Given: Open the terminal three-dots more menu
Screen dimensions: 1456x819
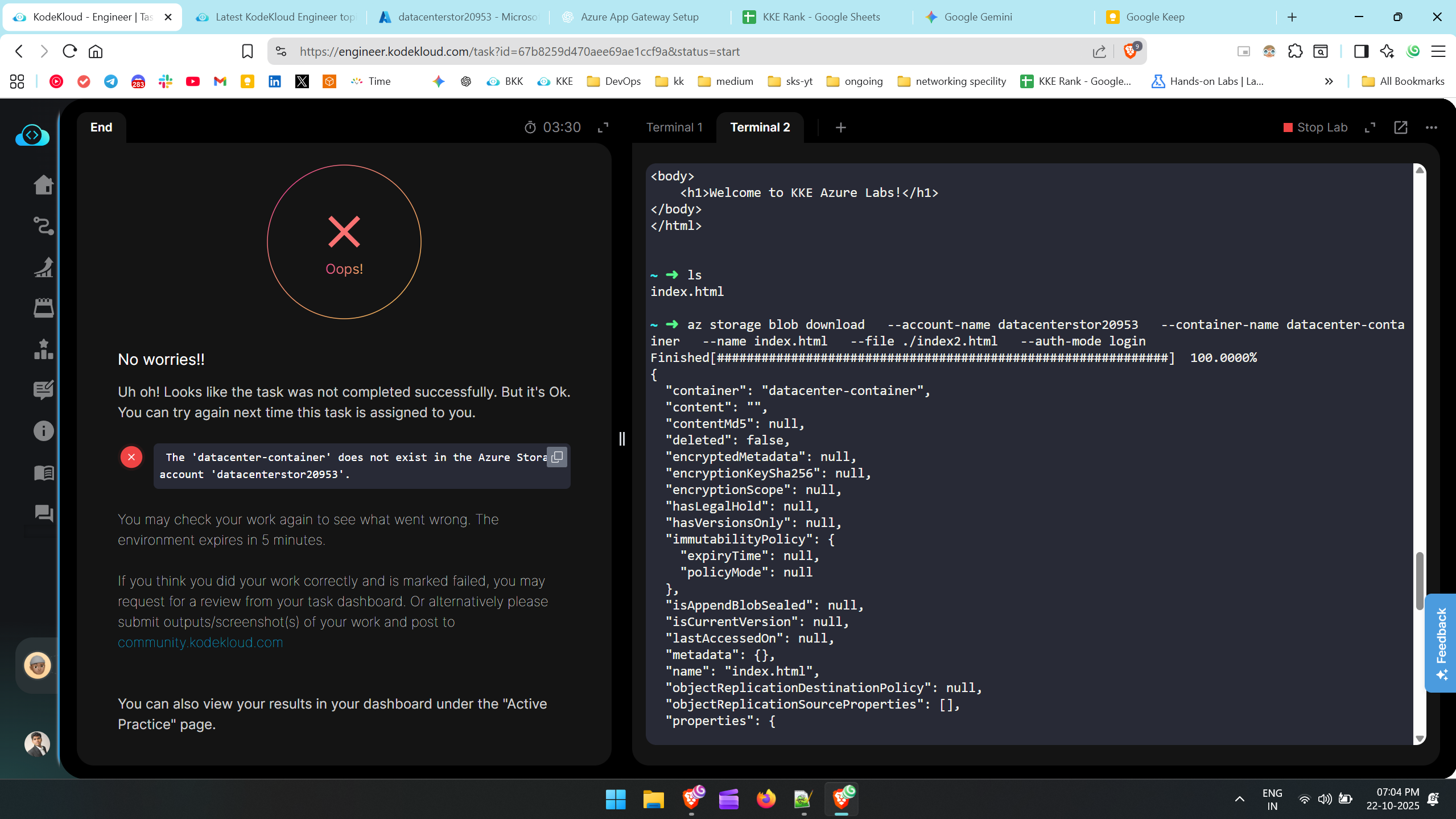Looking at the screenshot, I should pyautogui.click(x=1432, y=127).
